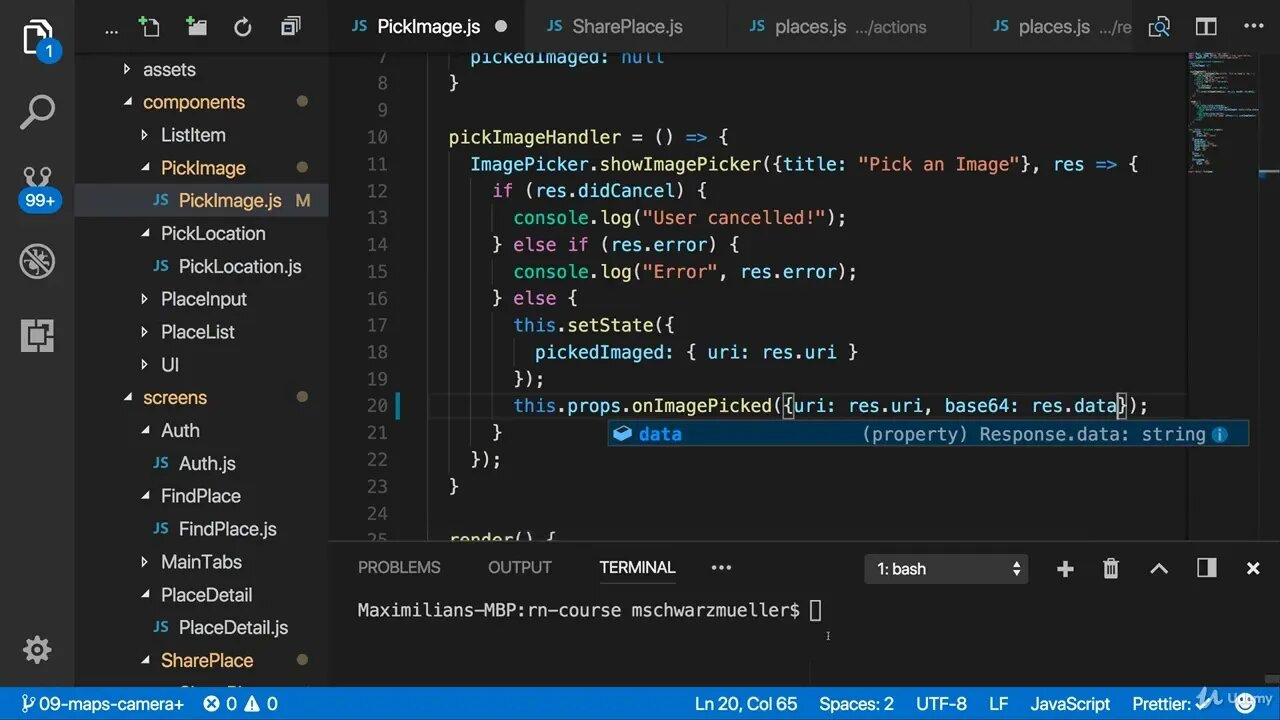
Task: Change indentation via Spaces: 2
Action: (856, 704)
